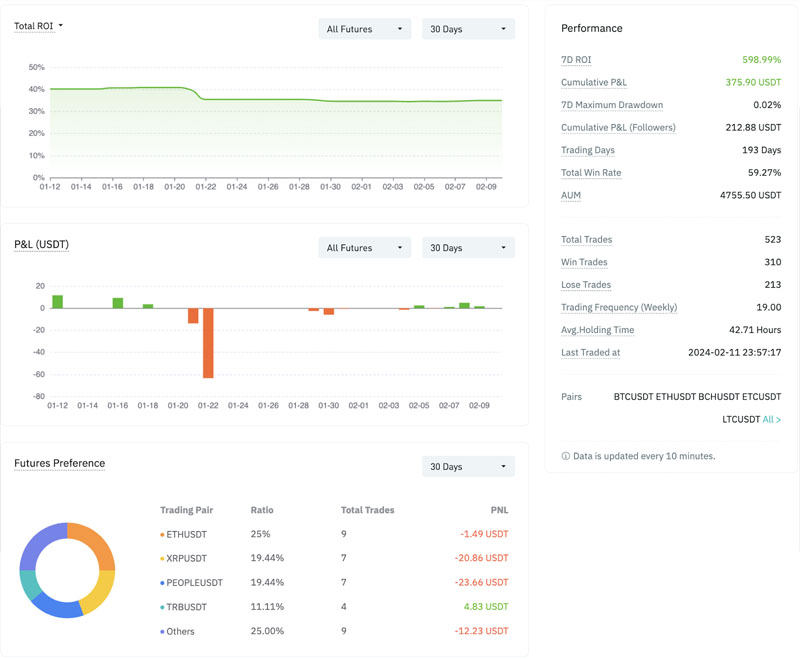
Task: Open 30 Days dropdown in P&L chart
Action: [468, 248]
